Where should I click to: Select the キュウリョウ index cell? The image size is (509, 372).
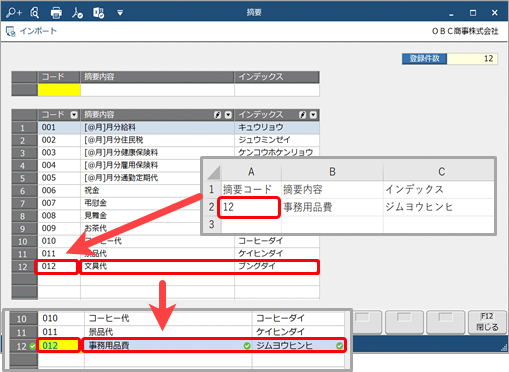277,127
